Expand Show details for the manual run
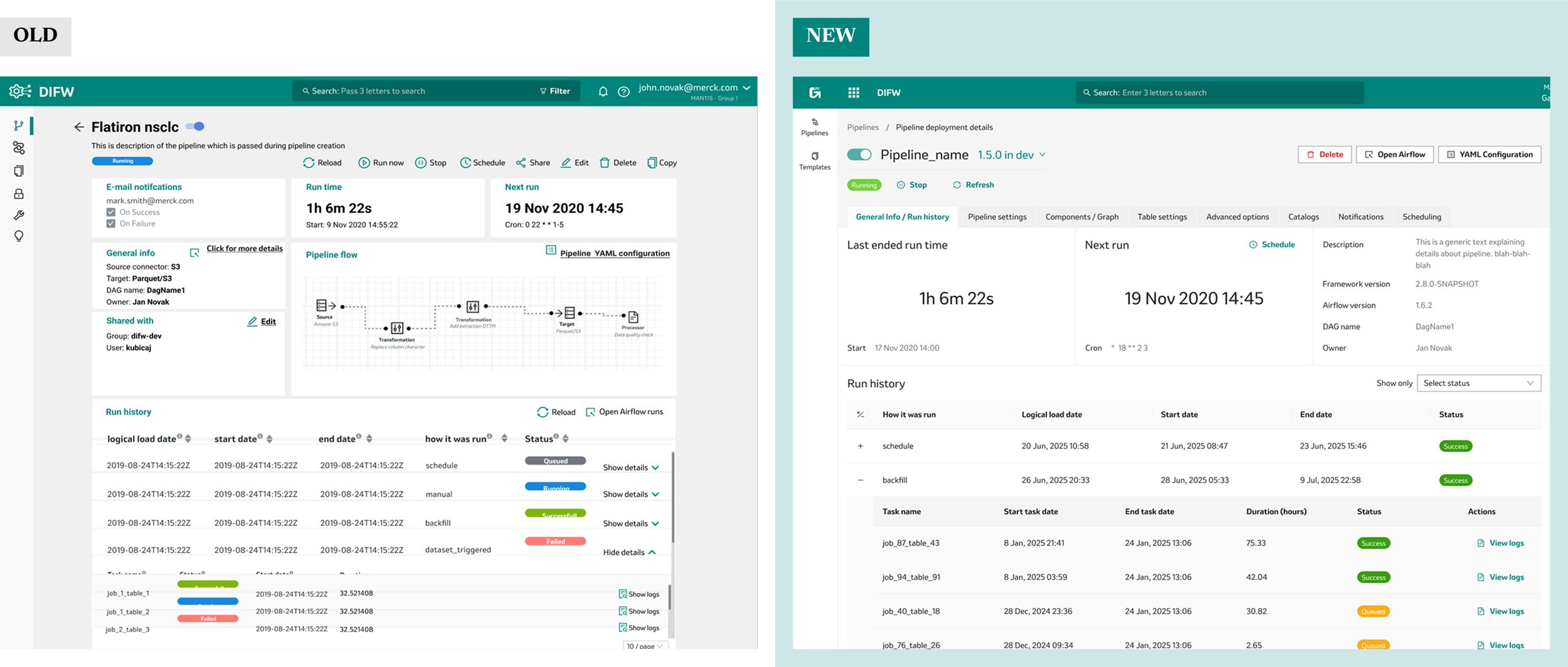 [x=631, y=495]
